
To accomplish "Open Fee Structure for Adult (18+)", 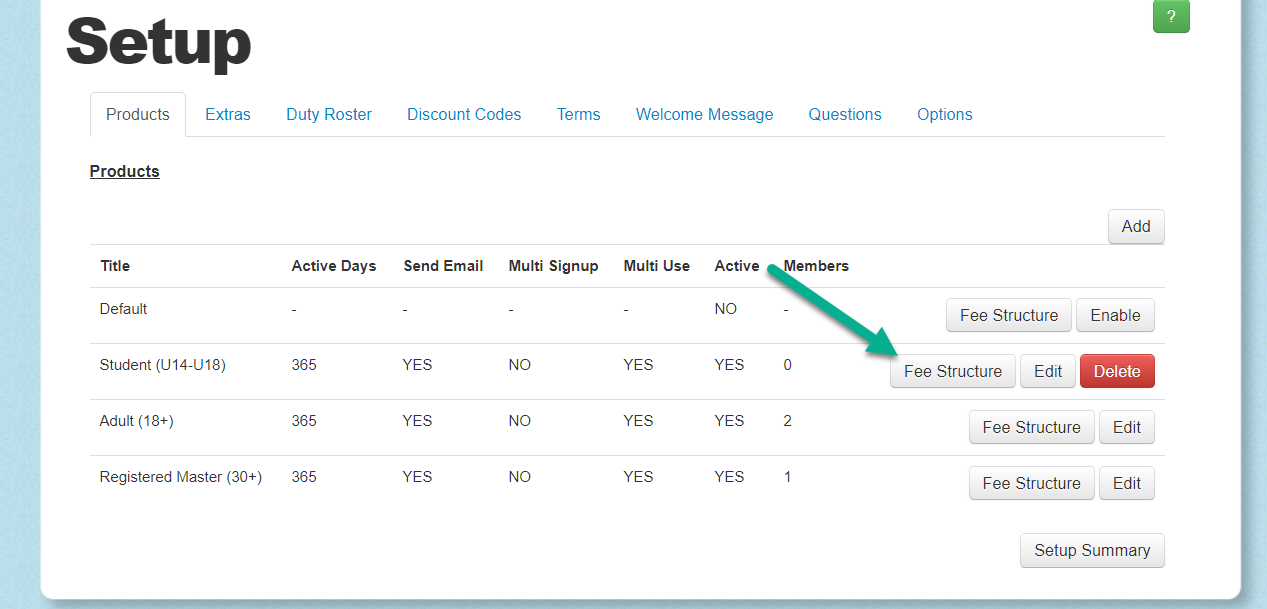I will coord(1032,427).
